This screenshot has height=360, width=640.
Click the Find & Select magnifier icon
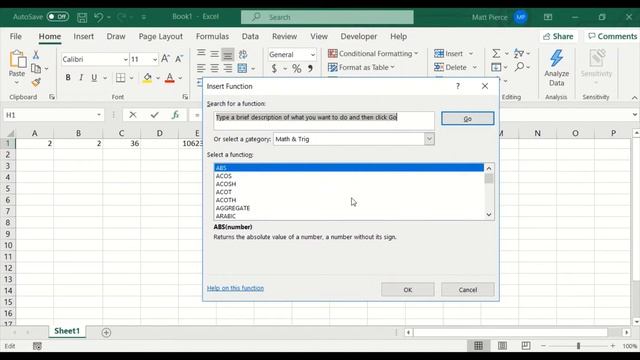pyautogui.click(x=519, y=67)
